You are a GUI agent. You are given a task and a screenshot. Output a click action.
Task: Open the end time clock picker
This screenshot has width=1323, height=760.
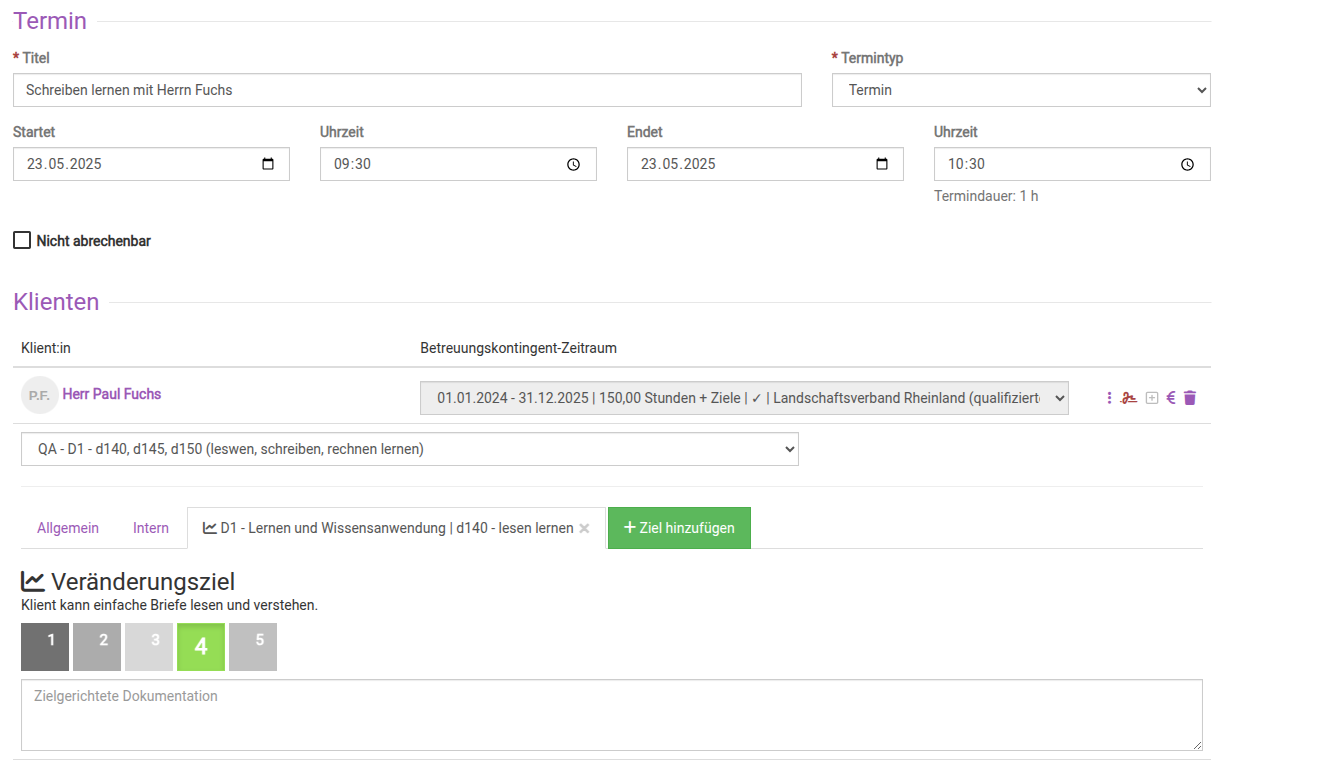(x=1187, y=164)
